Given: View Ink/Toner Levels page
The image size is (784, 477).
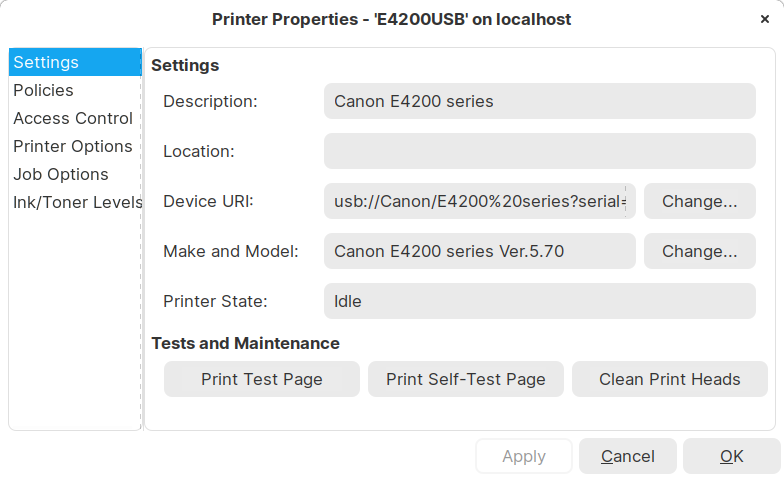Looking at the screenshot, I should [x=76, y=202].
